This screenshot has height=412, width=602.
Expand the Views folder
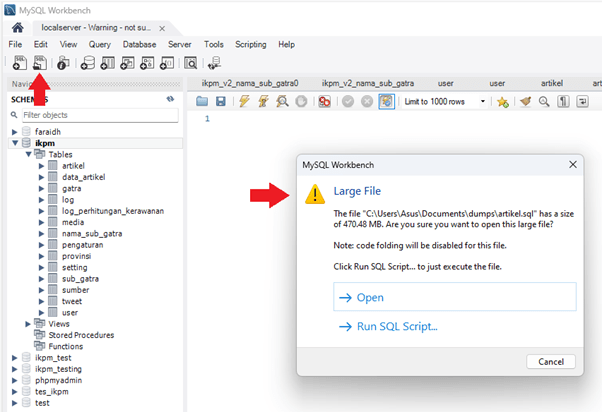coord(28,324)
